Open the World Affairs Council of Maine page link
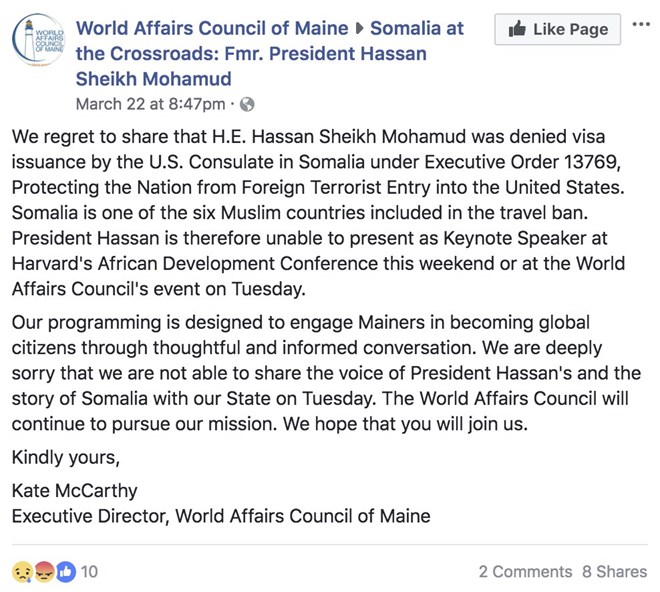660x592 pixels. pos(212,28)
